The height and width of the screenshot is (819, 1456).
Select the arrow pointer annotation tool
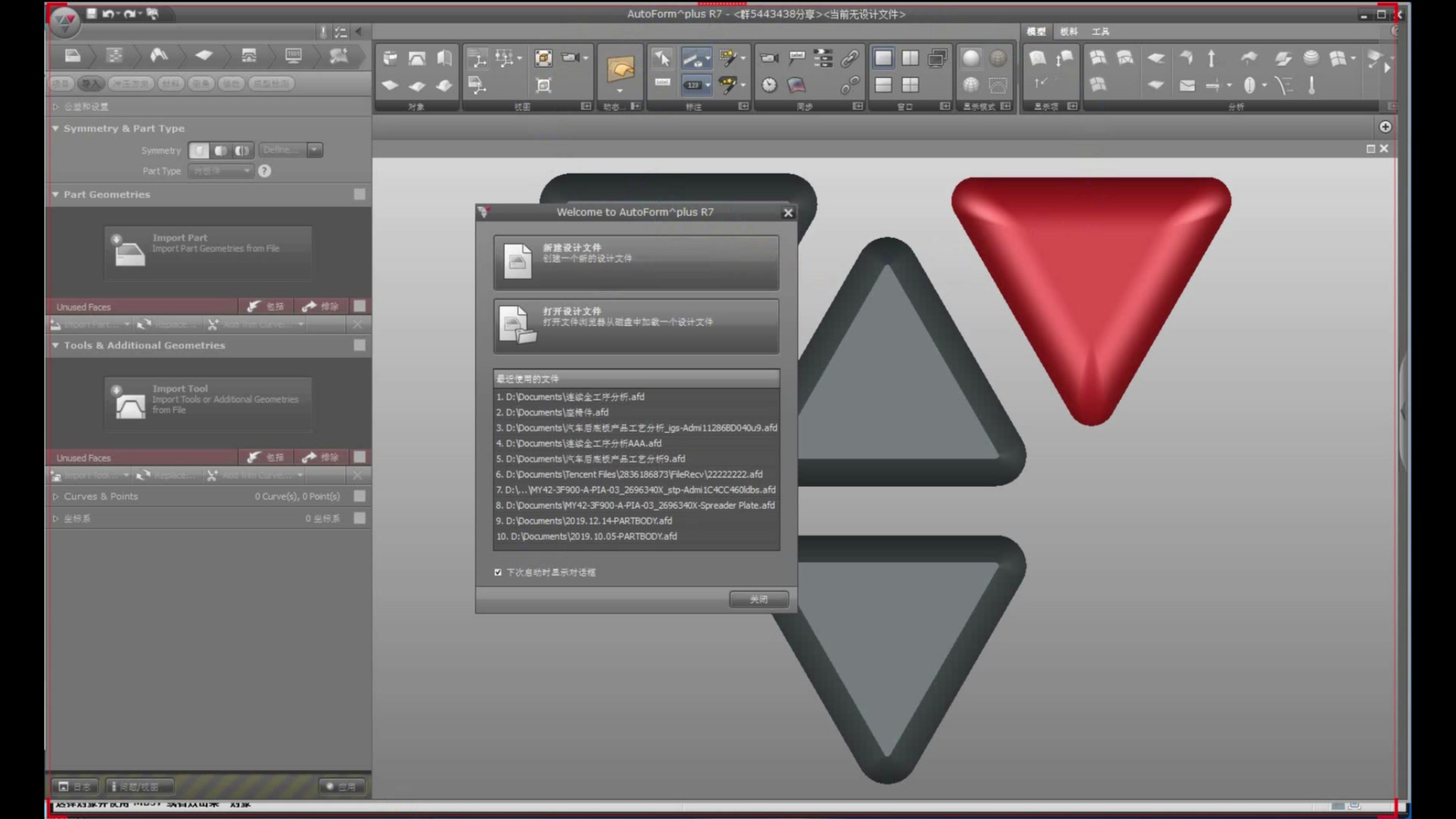point(661,58)
